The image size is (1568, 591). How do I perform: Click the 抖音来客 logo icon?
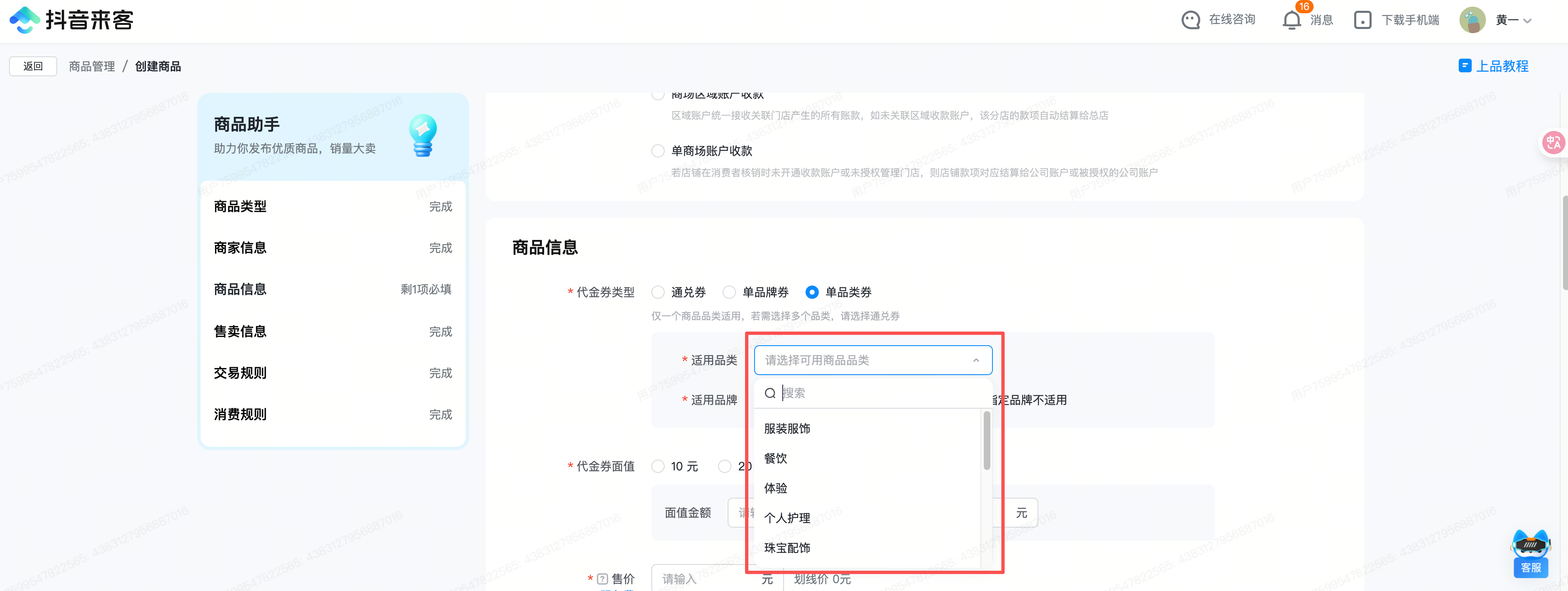(x=24, y=19)
